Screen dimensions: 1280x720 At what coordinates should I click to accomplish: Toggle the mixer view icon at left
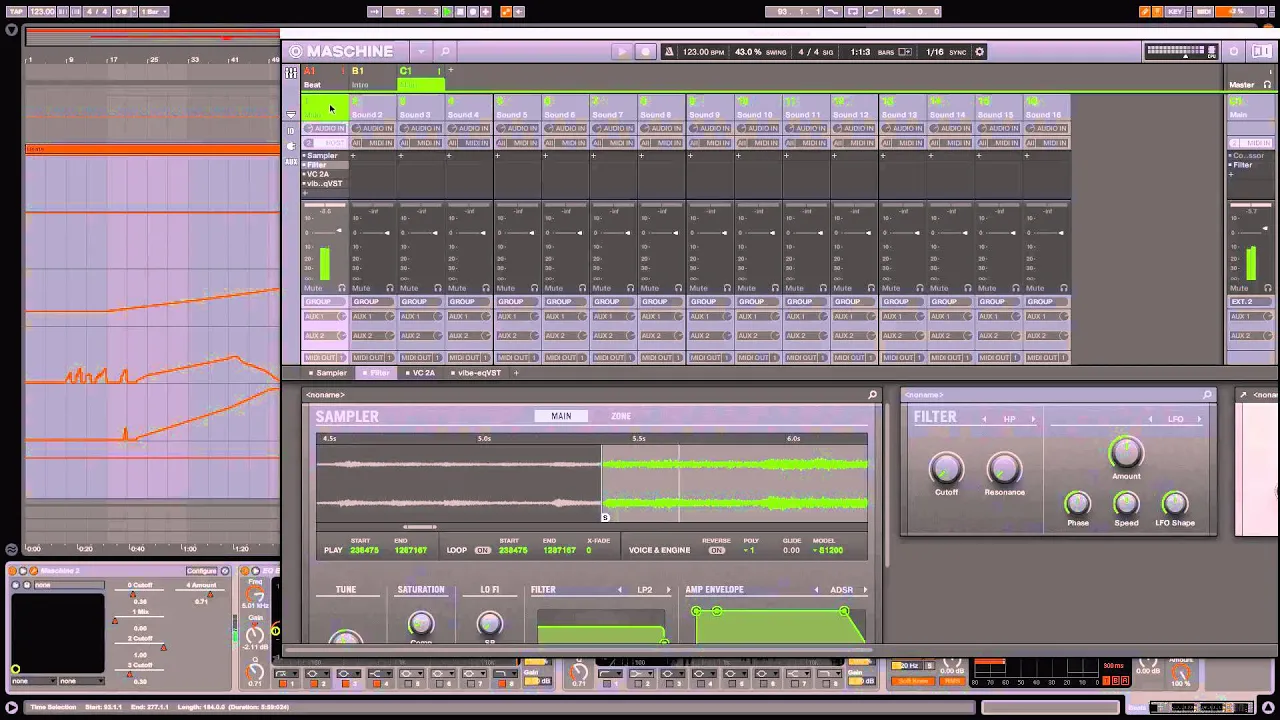[291, 73]
